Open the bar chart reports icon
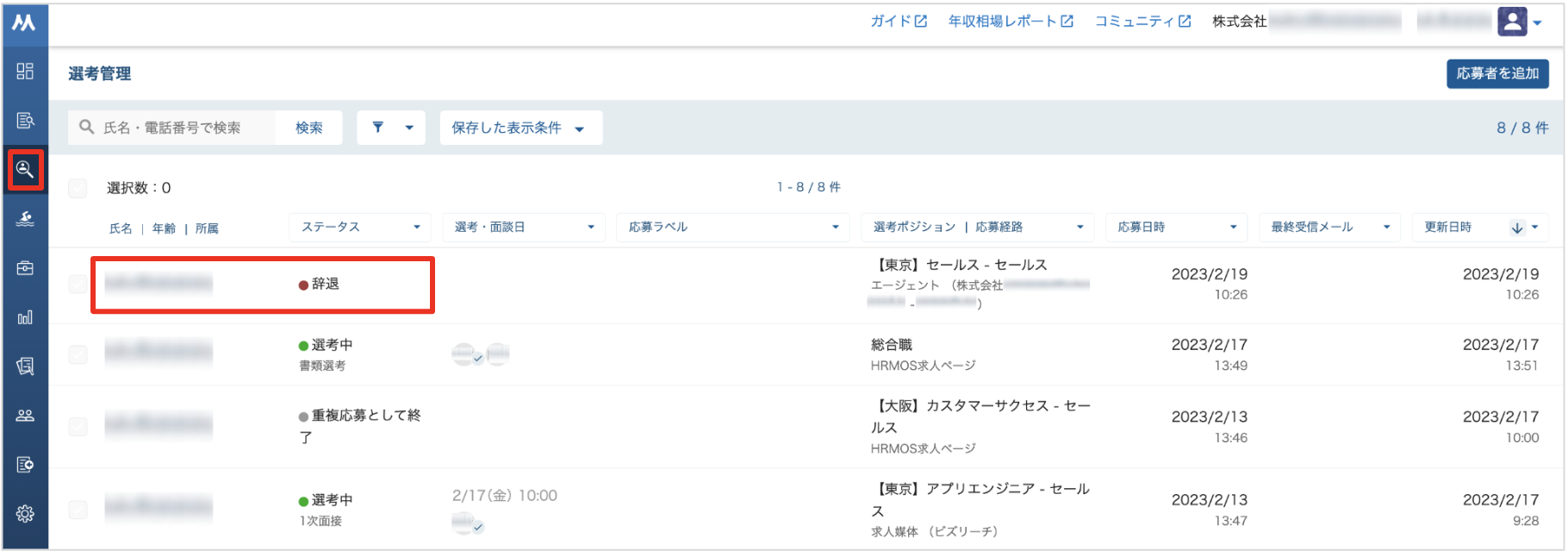 pyautogui.click(x=25, y=317)
